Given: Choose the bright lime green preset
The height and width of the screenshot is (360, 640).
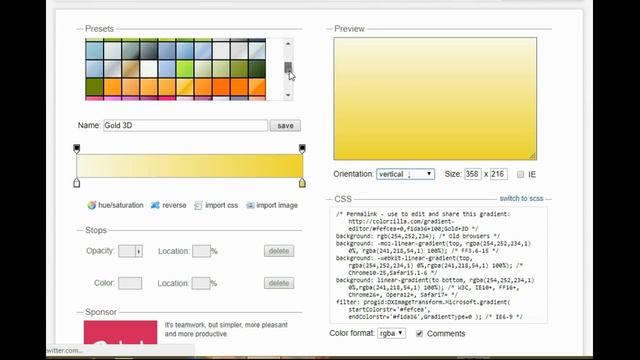Looking at the screenshot, I should pyautogui.click(x=185, y=69).
